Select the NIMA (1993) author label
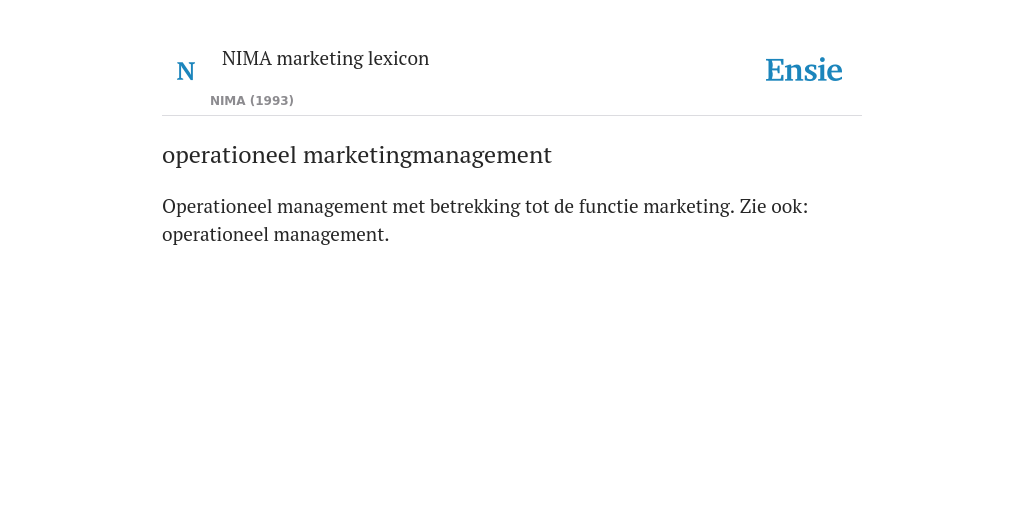 click(252, 101)
